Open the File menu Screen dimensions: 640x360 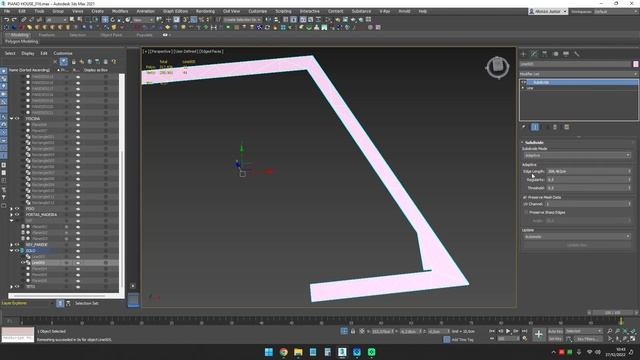coord(7,11)
